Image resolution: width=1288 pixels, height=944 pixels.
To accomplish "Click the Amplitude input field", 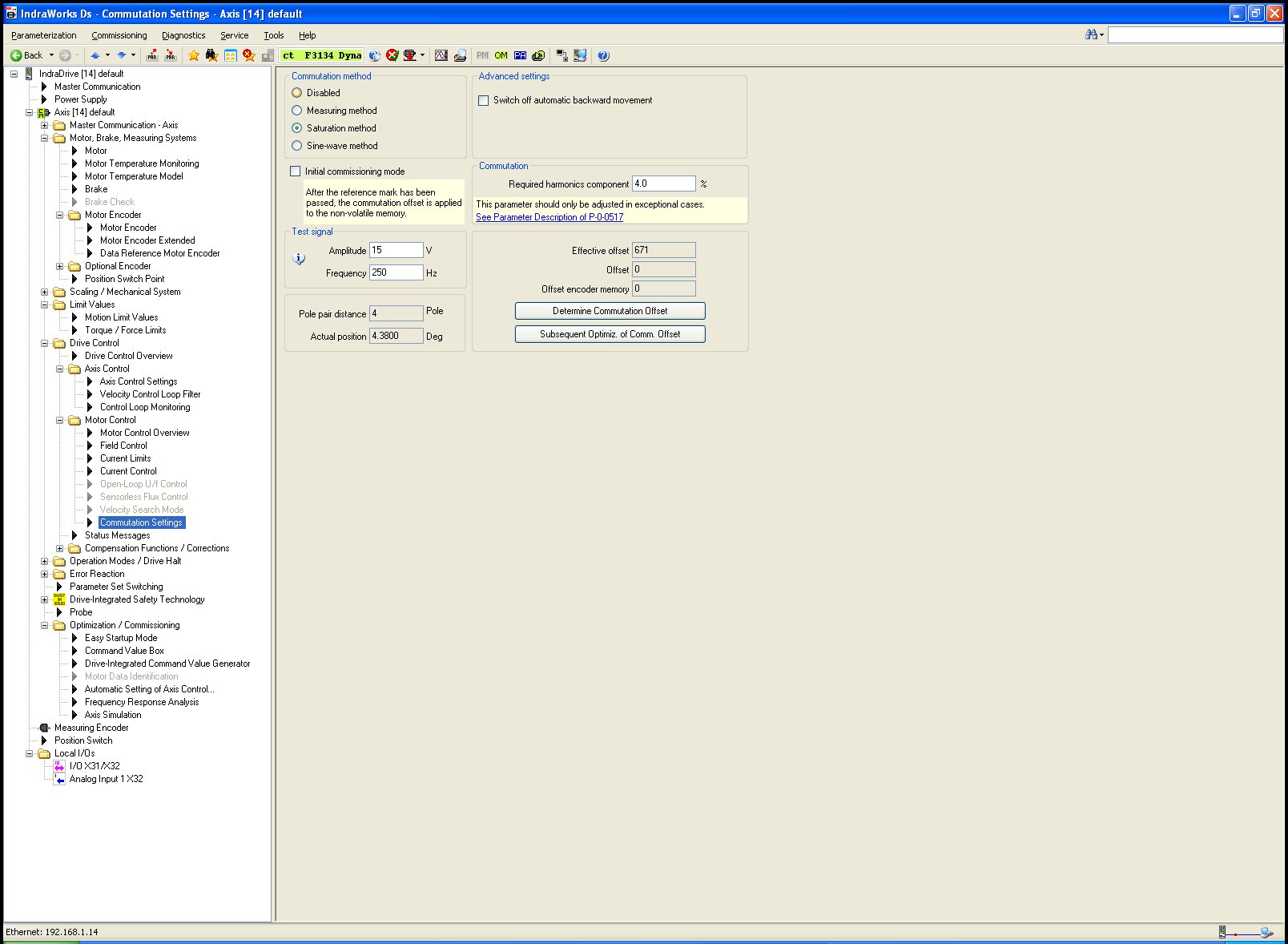I will tap(396, 251).
